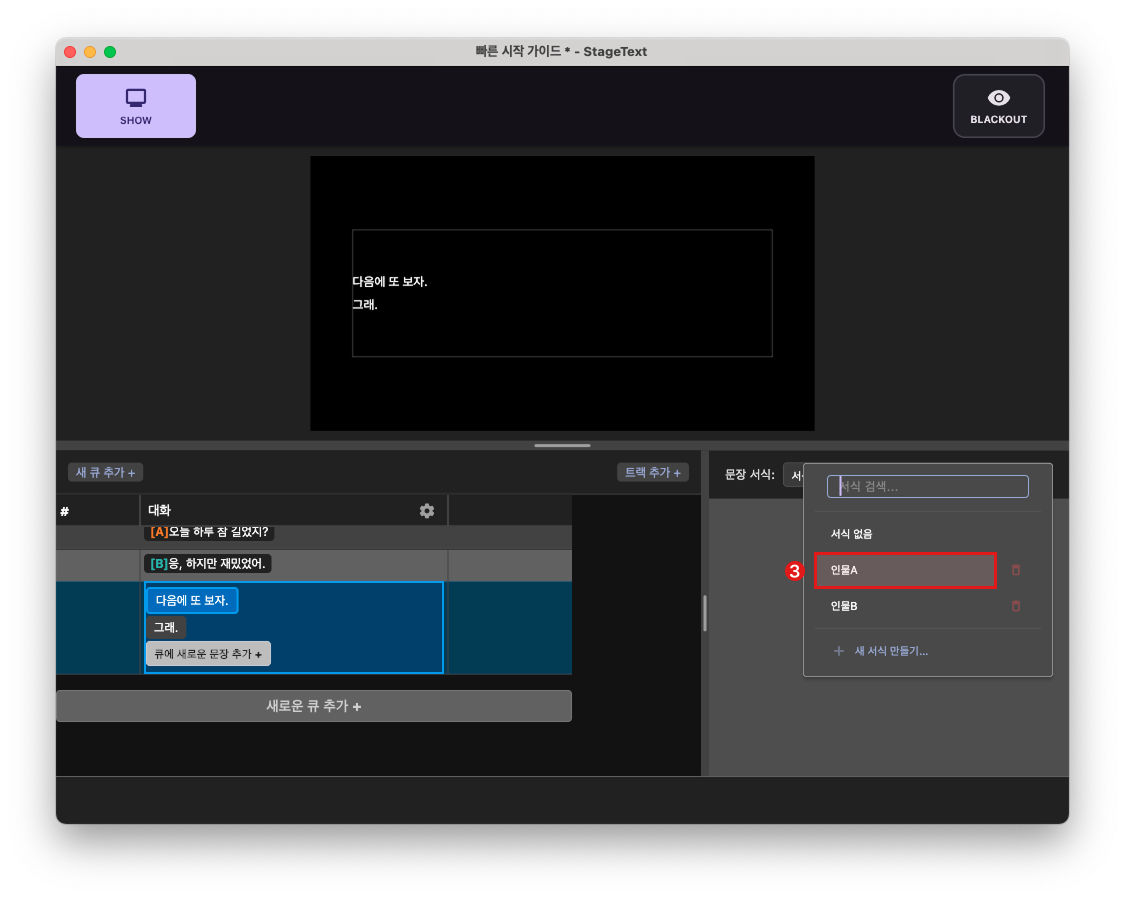Select the 다음에 또 보자 sentence chip

click(x=192, y=600)
